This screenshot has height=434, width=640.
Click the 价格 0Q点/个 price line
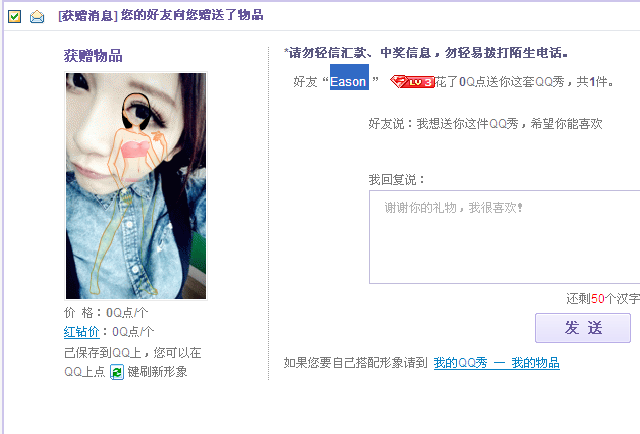pos(106,313)
